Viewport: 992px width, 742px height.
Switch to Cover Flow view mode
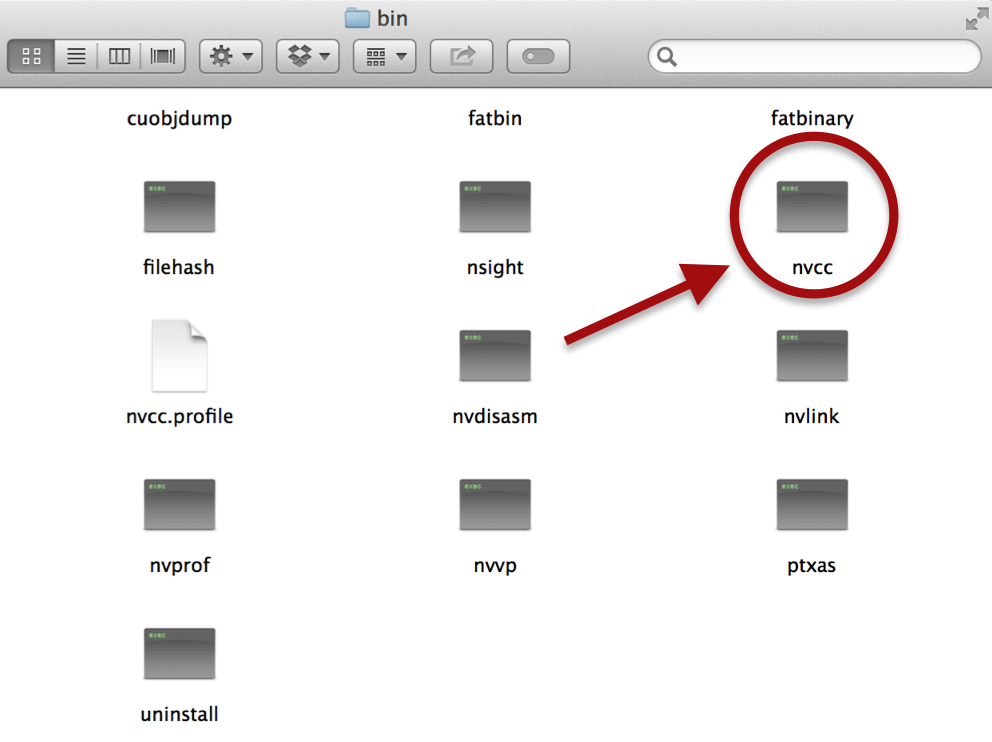click(163, 56)
